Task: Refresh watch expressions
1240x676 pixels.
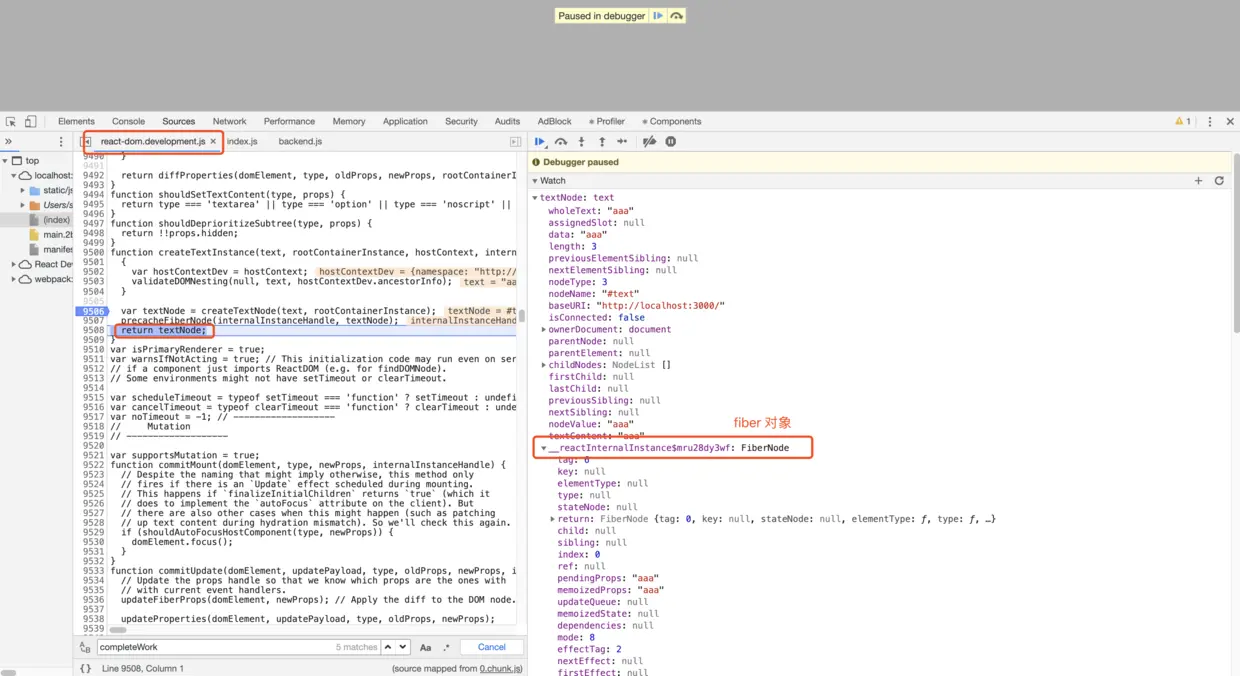Action: click(x=1219, y=181)
